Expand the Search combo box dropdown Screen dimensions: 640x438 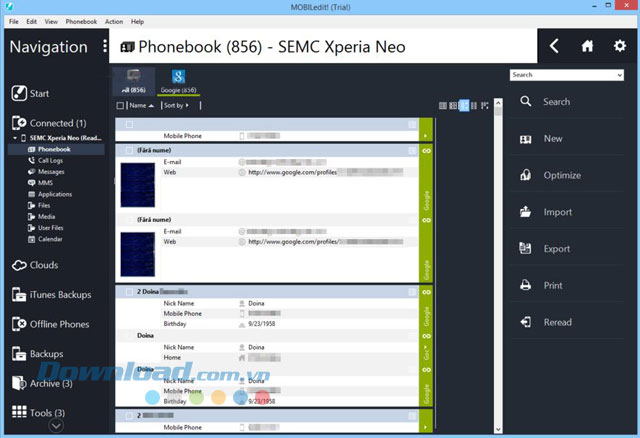point(620,75)
